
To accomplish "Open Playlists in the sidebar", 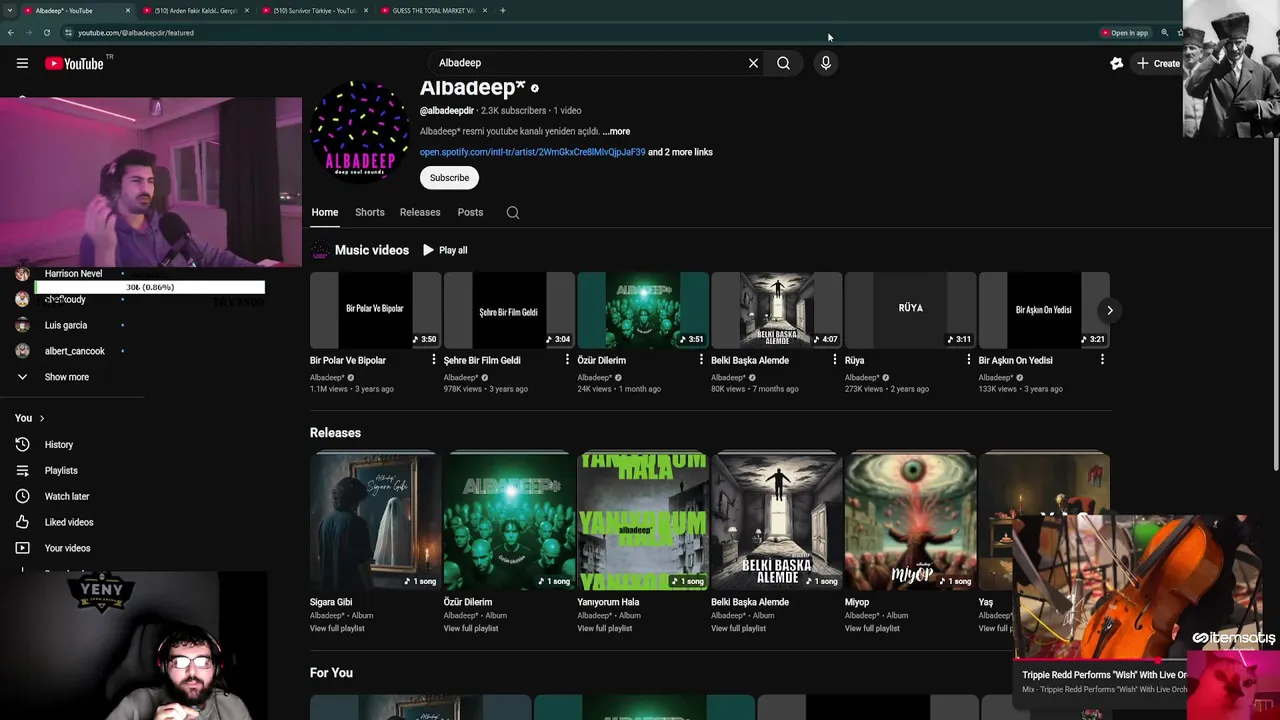I will pos(60,470).
